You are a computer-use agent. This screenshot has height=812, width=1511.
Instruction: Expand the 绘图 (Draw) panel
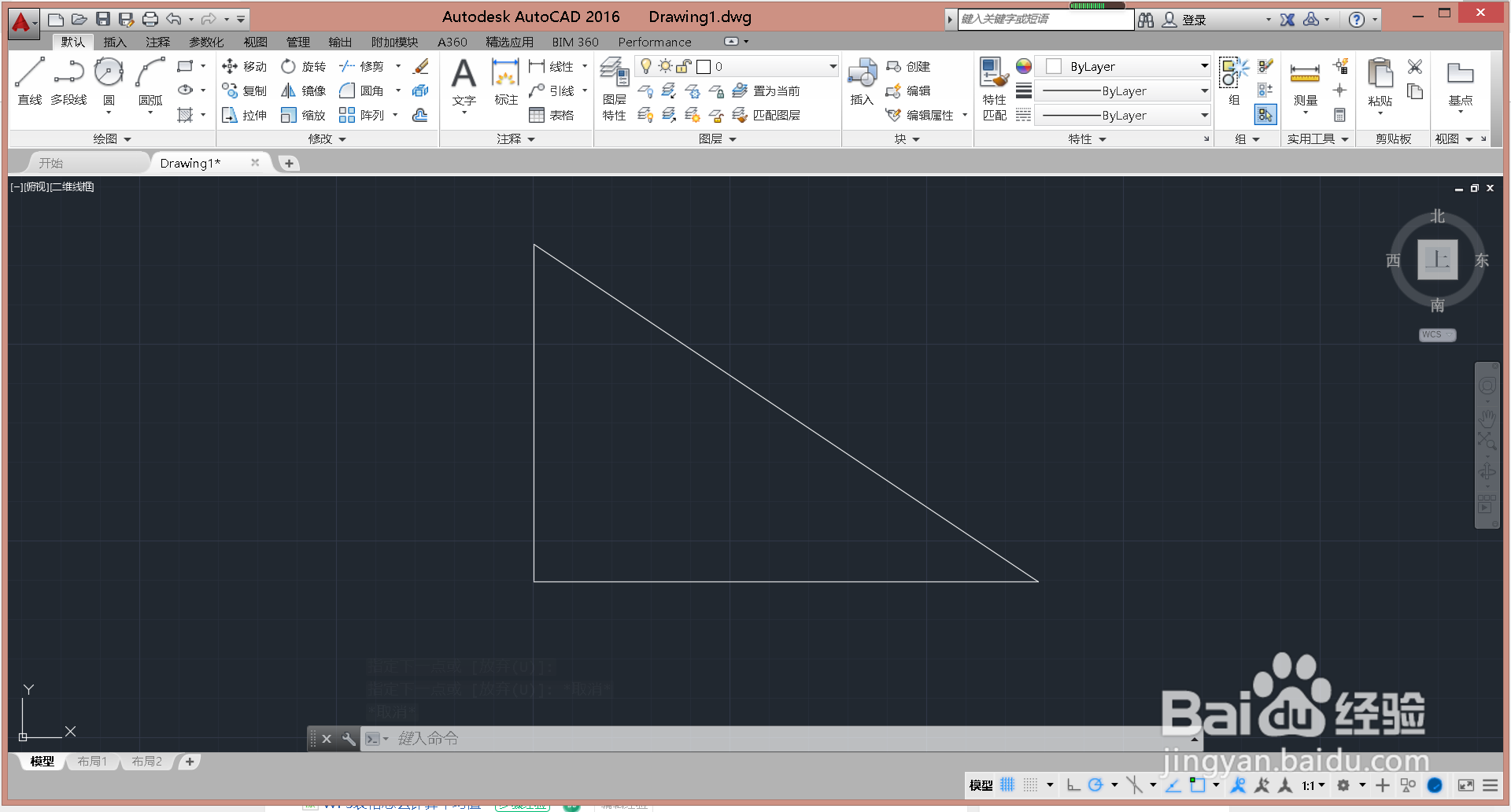tap(112, 139)
